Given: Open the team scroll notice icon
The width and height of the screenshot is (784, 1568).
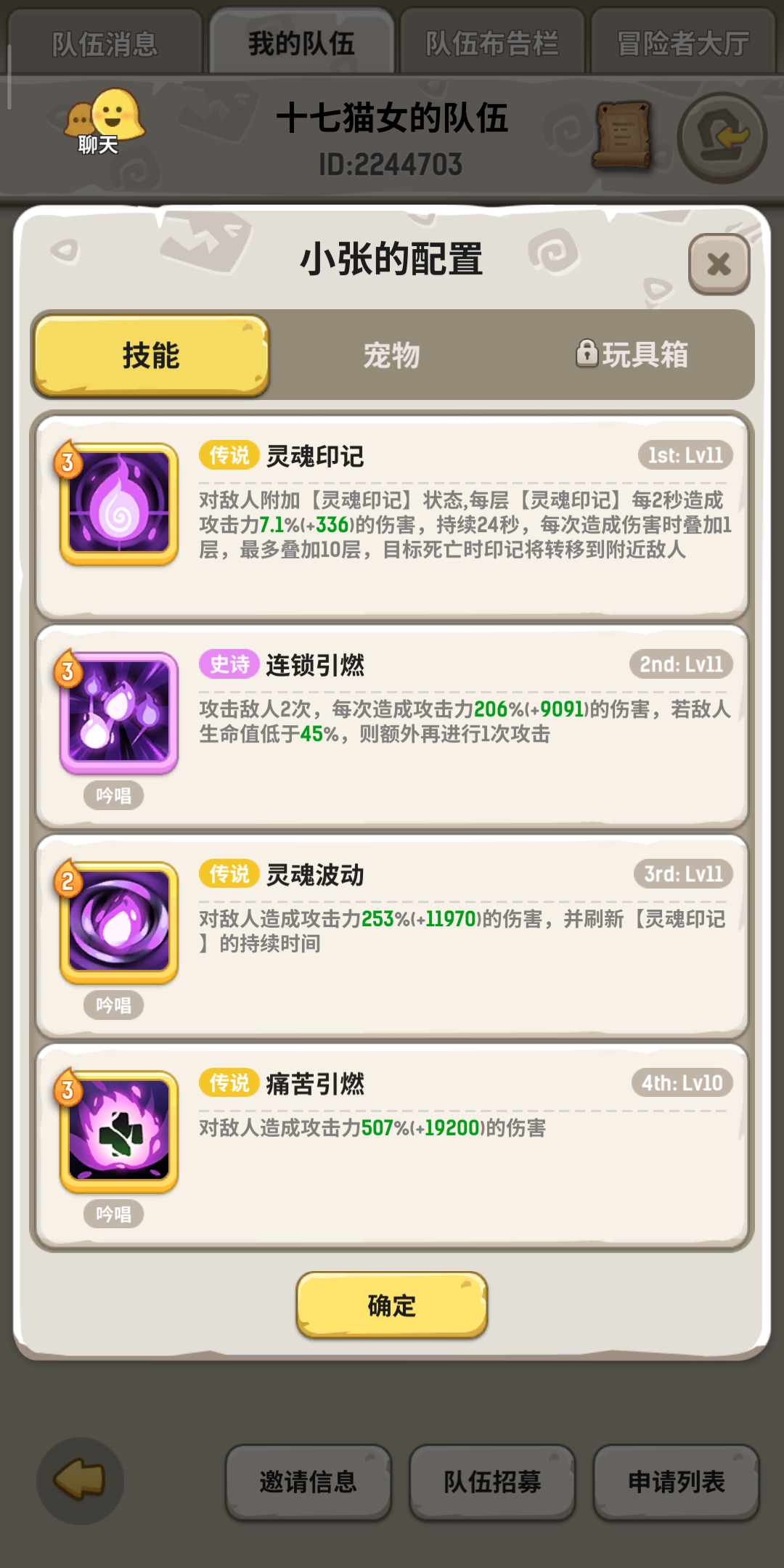Looking at the screenshot, I should coord(622,135).
